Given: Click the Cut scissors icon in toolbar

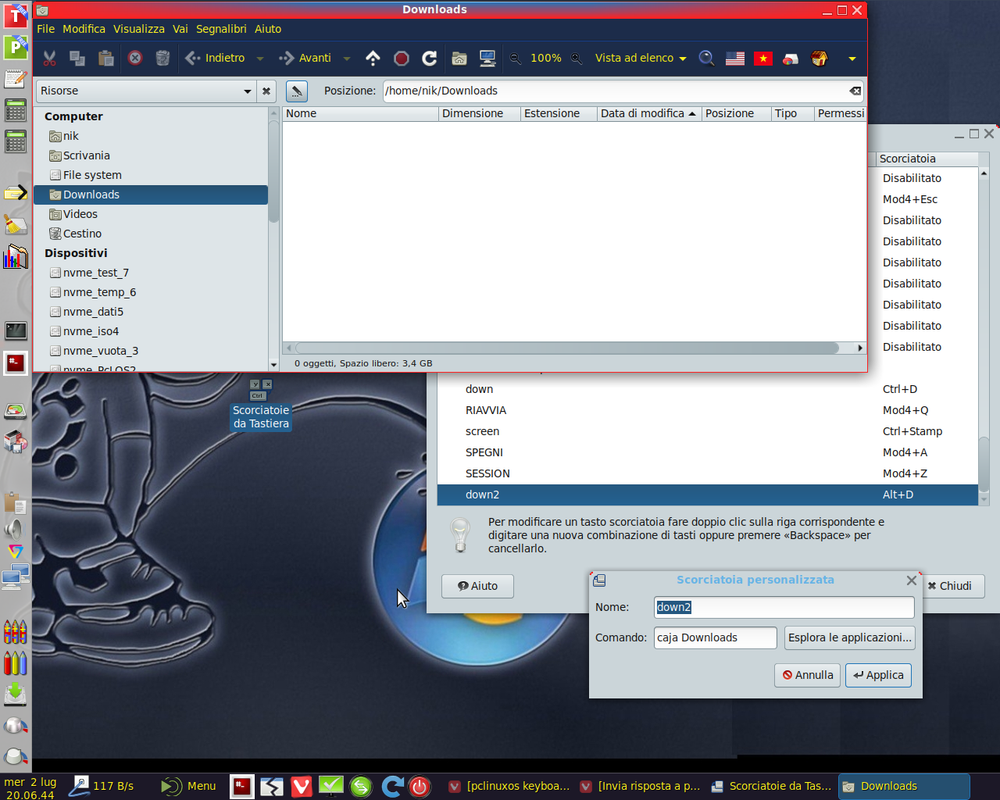Looking at the screenshot, I should tap(49, 58).
